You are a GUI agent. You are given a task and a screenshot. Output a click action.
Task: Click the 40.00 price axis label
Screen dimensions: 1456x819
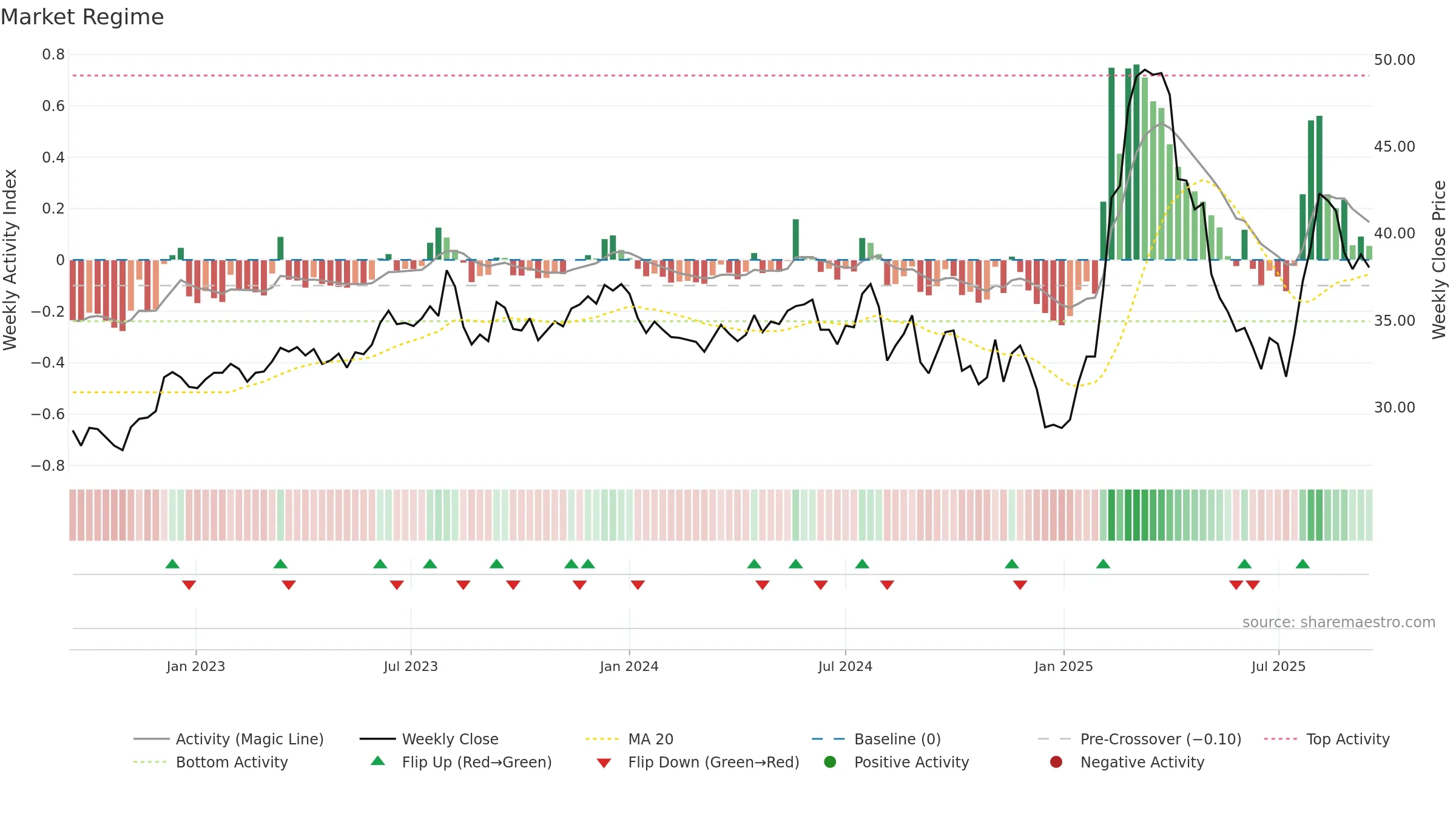pos(1395,234)
